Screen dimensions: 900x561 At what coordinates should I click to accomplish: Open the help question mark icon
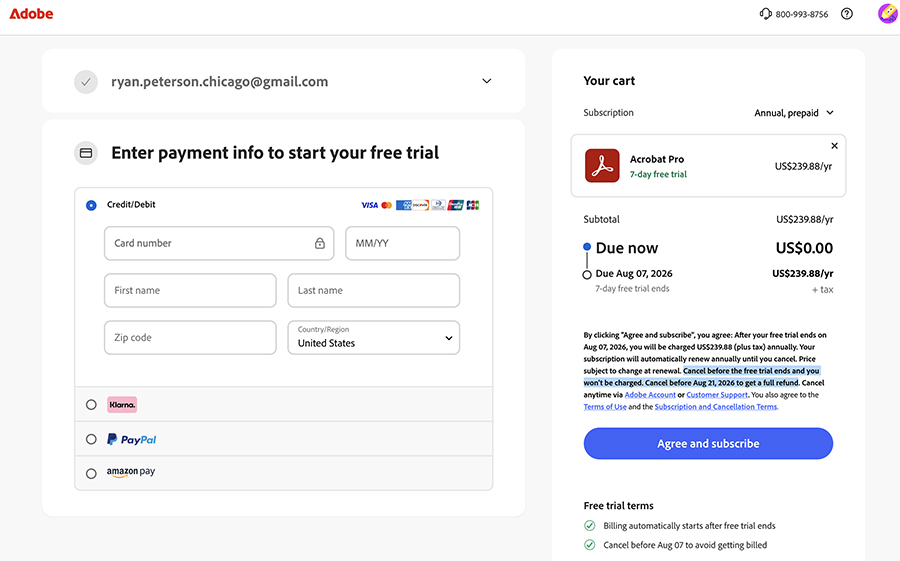(x=847, y=14)
